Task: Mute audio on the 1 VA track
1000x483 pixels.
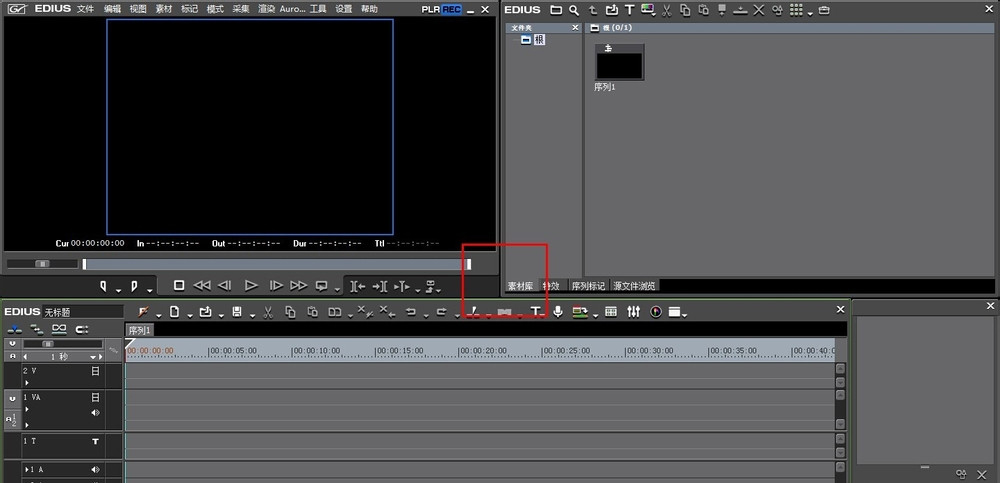Action: (x=96, y=412)
